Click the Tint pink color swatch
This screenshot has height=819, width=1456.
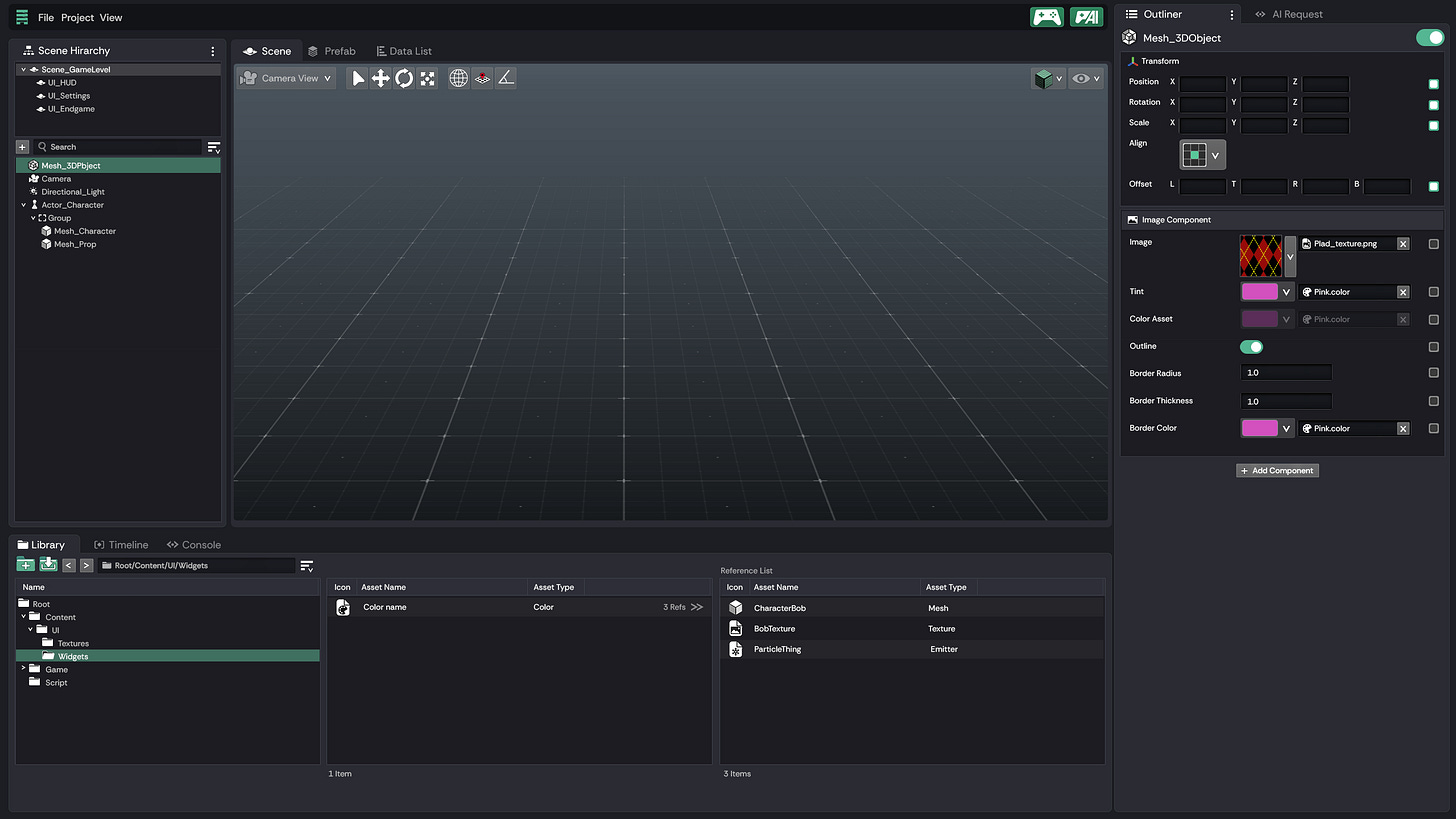pos(1259,292)
